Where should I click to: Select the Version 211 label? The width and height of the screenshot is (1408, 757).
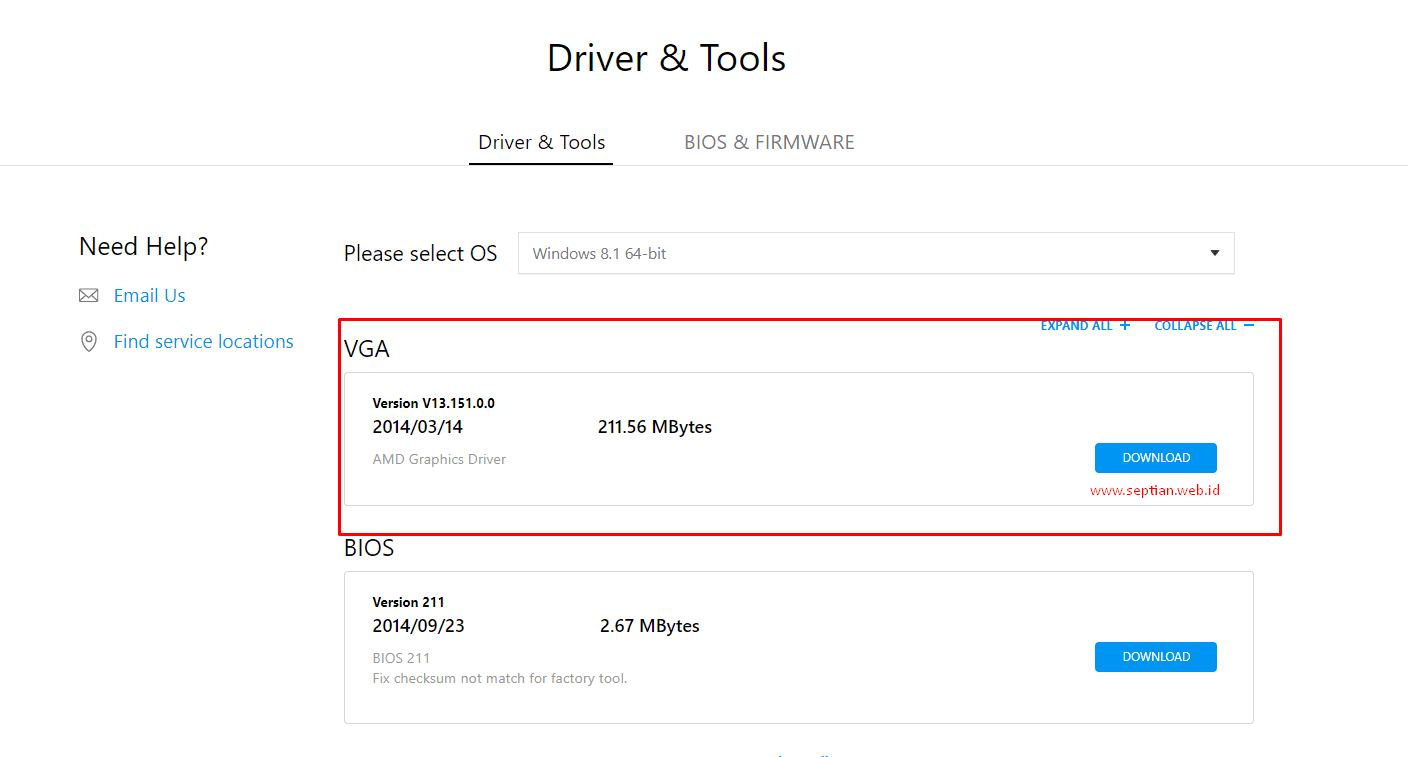pos(409,602)
